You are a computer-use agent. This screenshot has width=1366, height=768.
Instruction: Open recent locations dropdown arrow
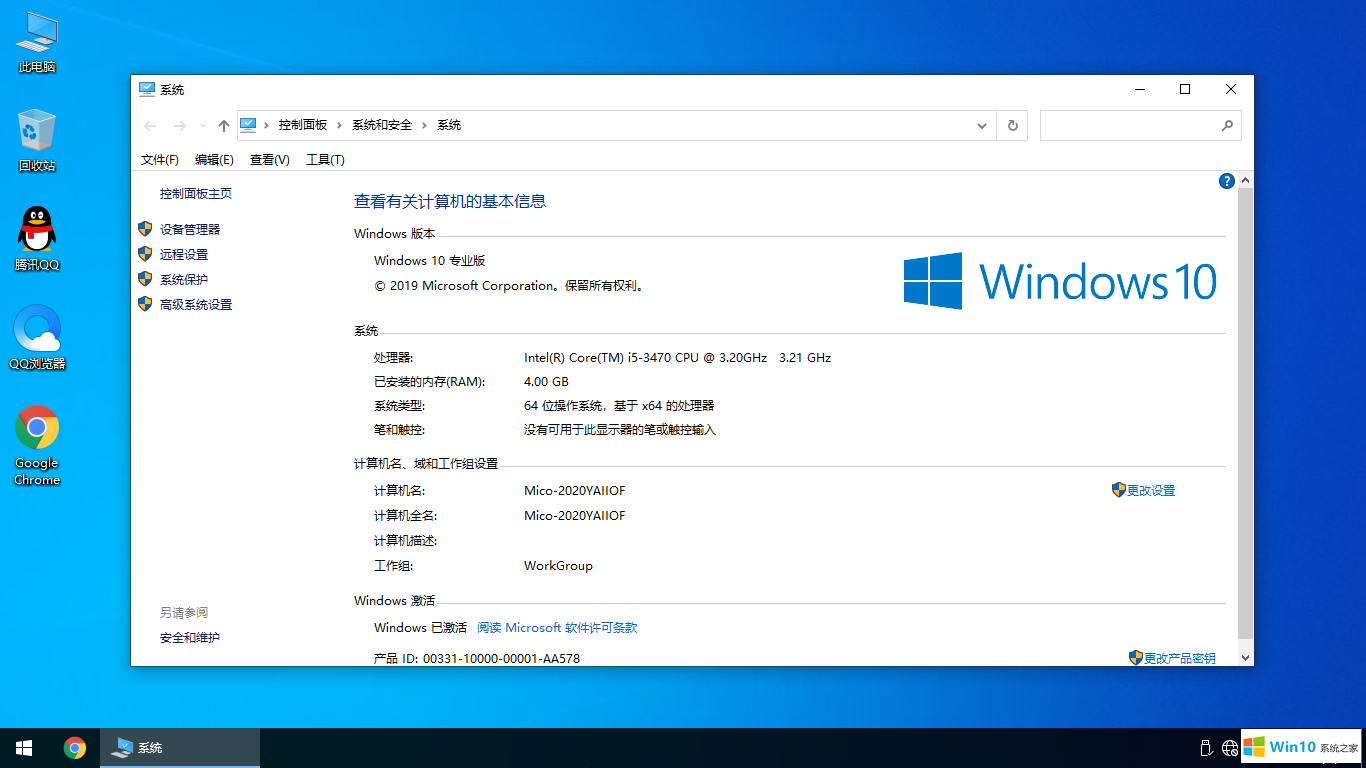pyautogui.click(x=203, y=125)
